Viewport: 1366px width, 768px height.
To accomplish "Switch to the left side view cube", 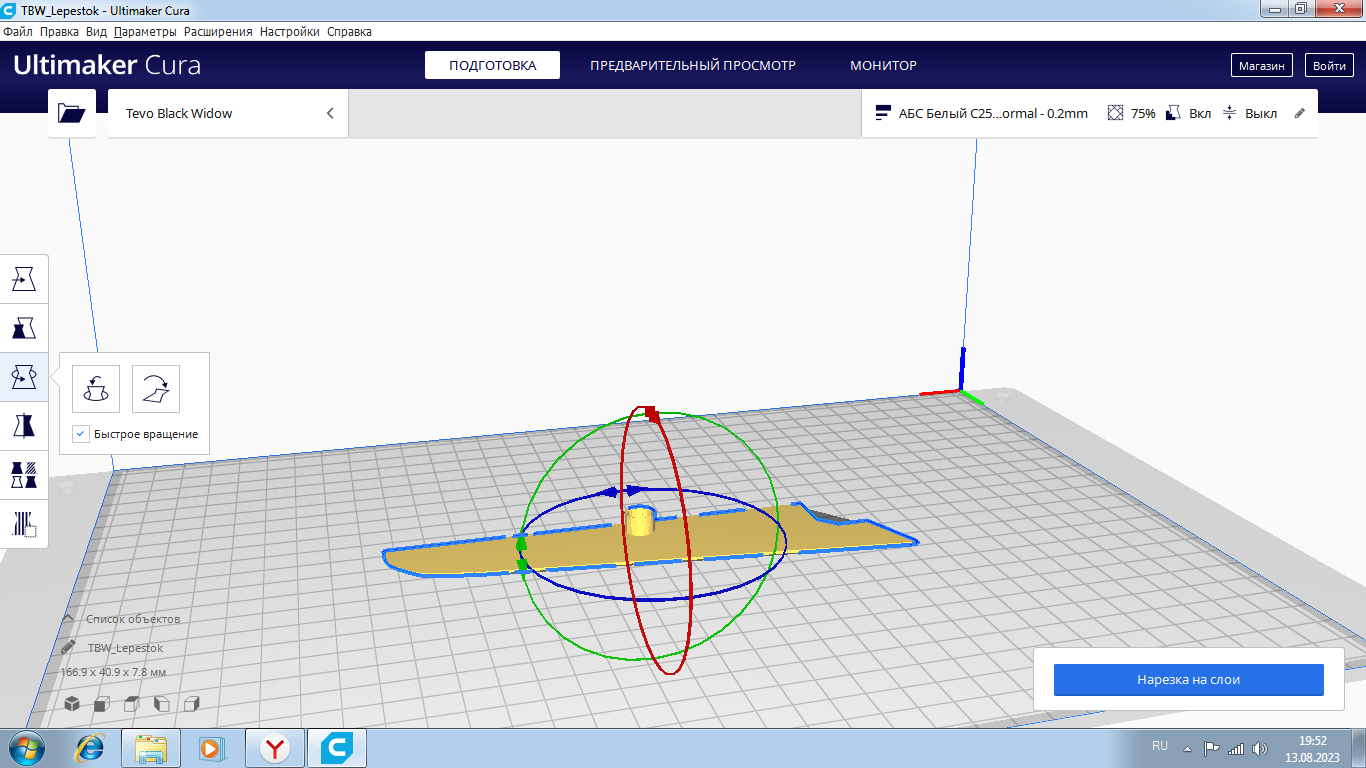I will tap(161, 704).
